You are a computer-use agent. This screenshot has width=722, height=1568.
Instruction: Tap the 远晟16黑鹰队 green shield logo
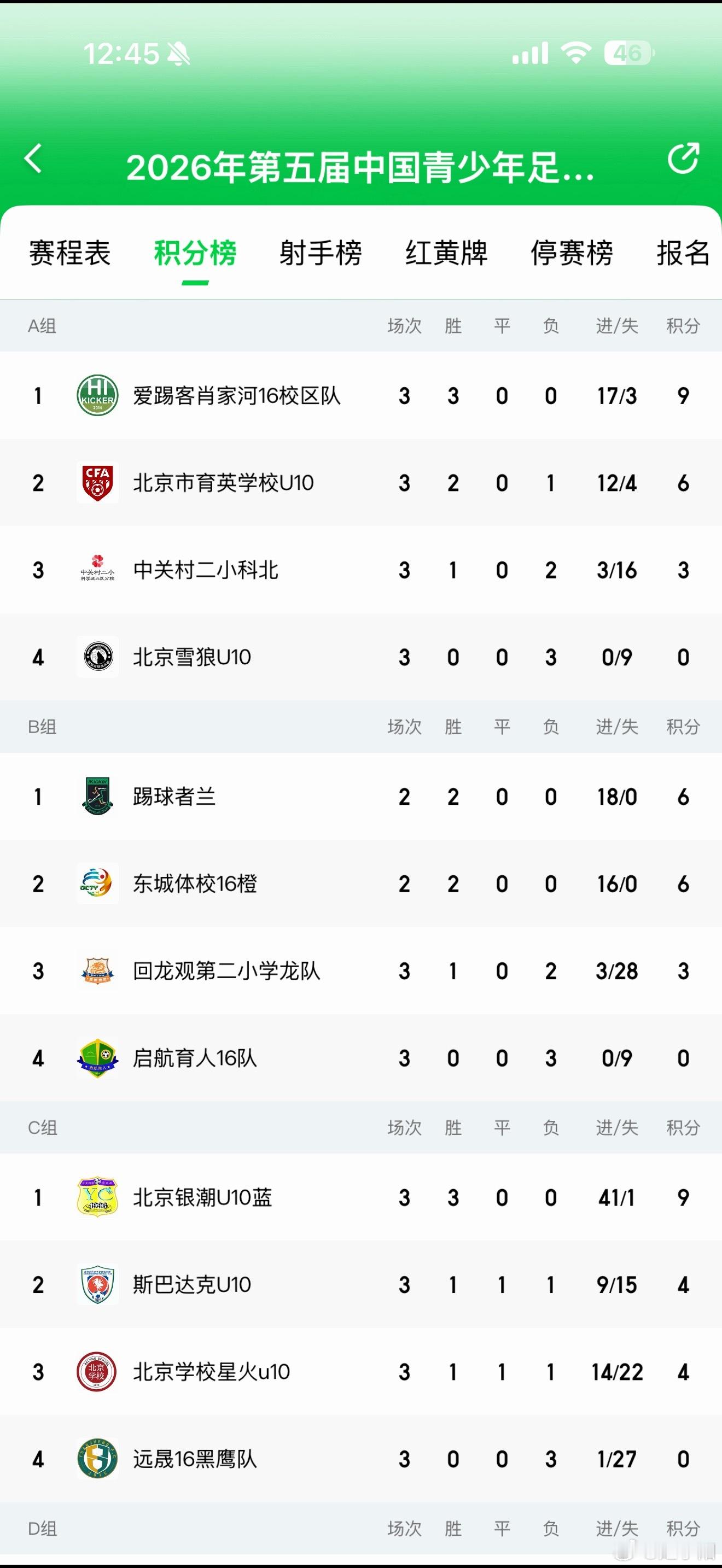97,1459
